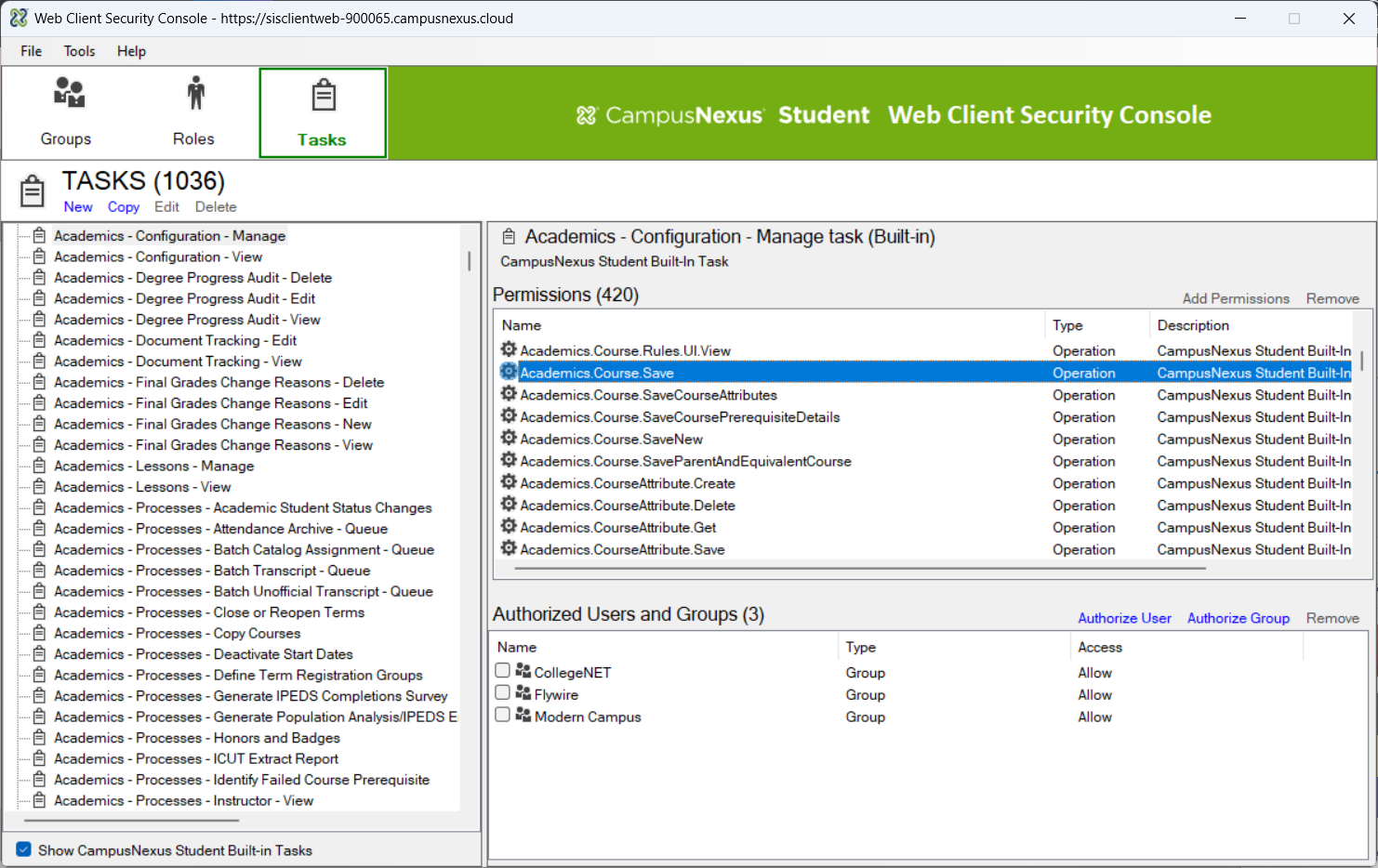This screenshot has width=1378, height=868.
Task: Click the gear icon for Academics.Course.SaveNew
Action: (509, 438)
